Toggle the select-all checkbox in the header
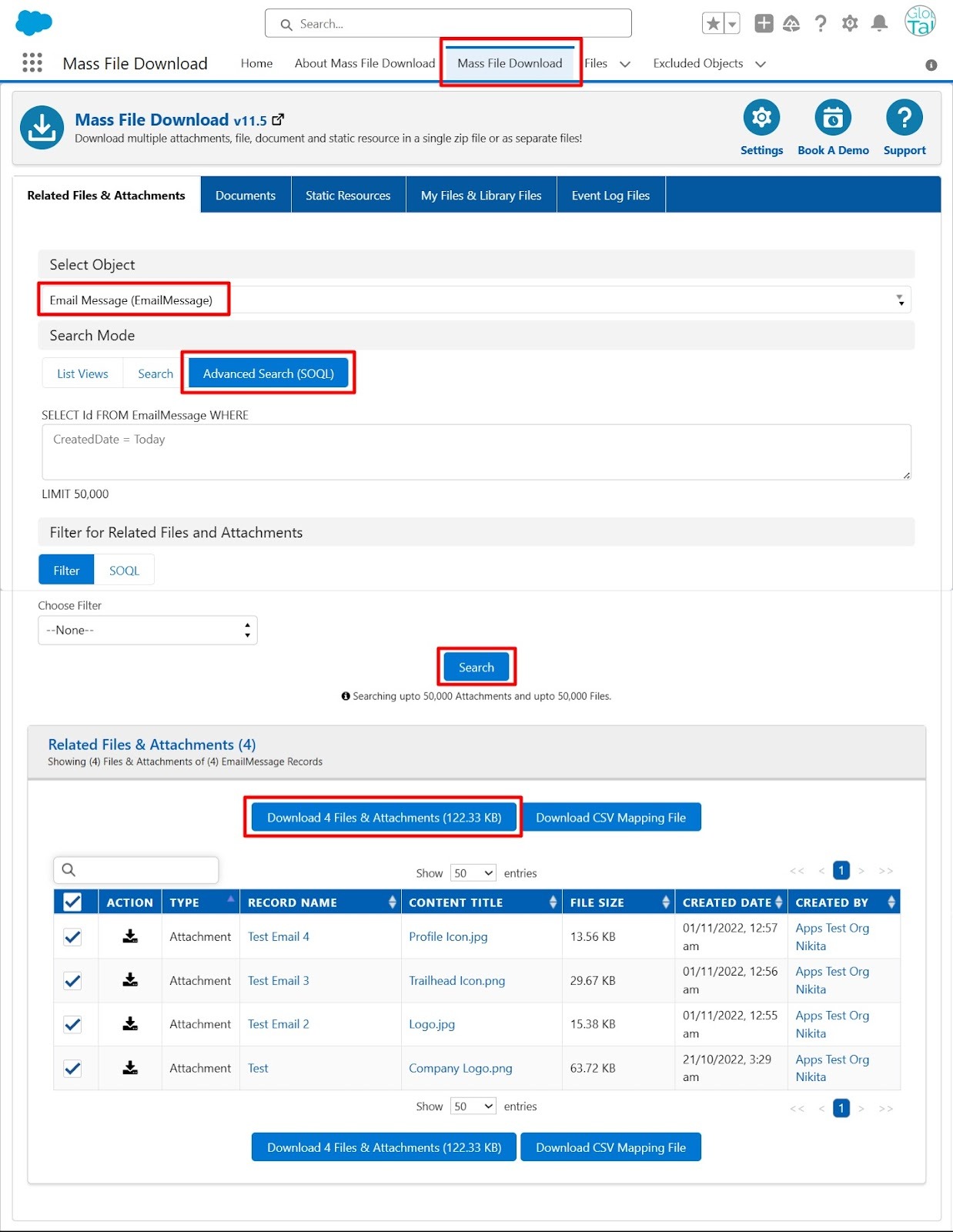 point(72,902)
